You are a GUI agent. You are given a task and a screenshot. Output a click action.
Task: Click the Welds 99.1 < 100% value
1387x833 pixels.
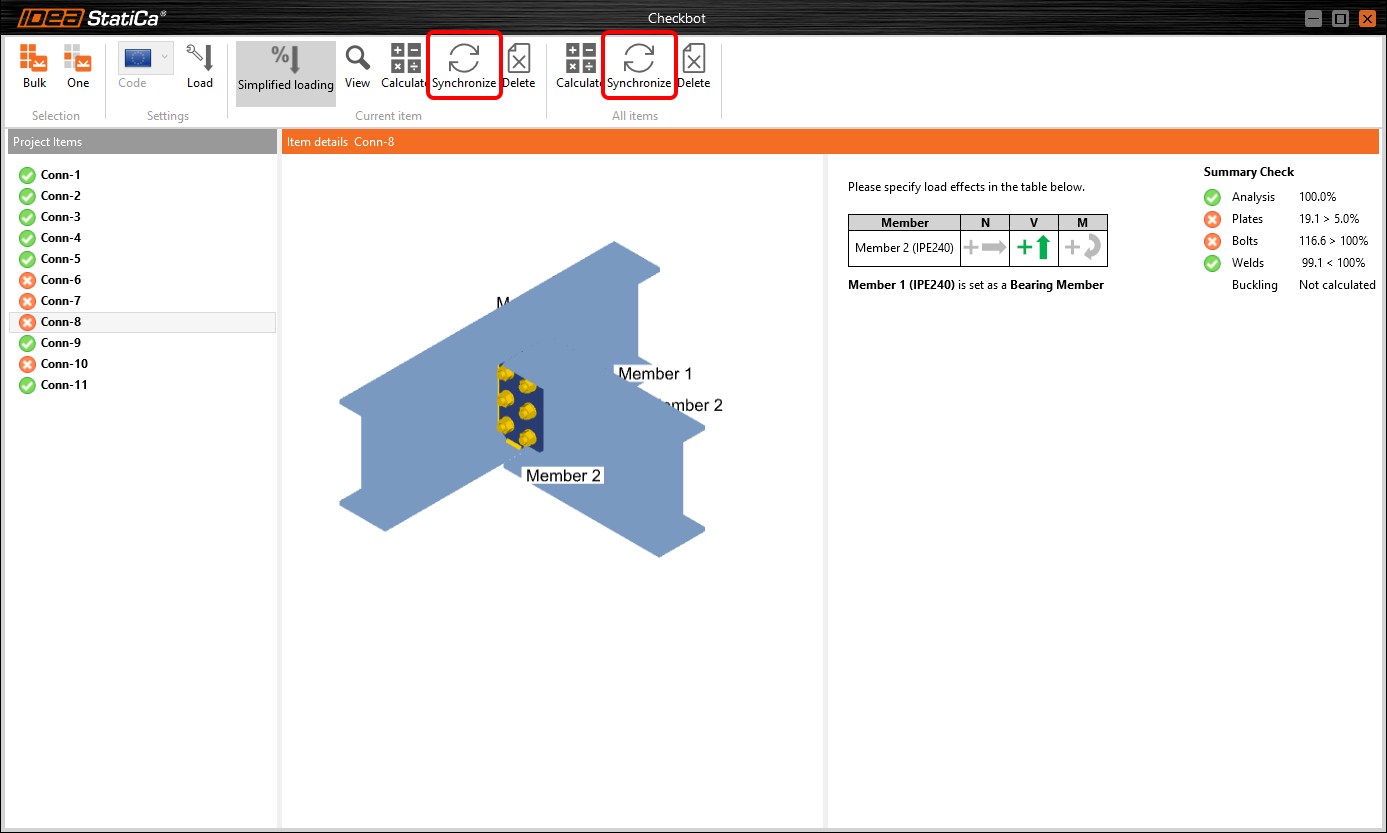1333,263
